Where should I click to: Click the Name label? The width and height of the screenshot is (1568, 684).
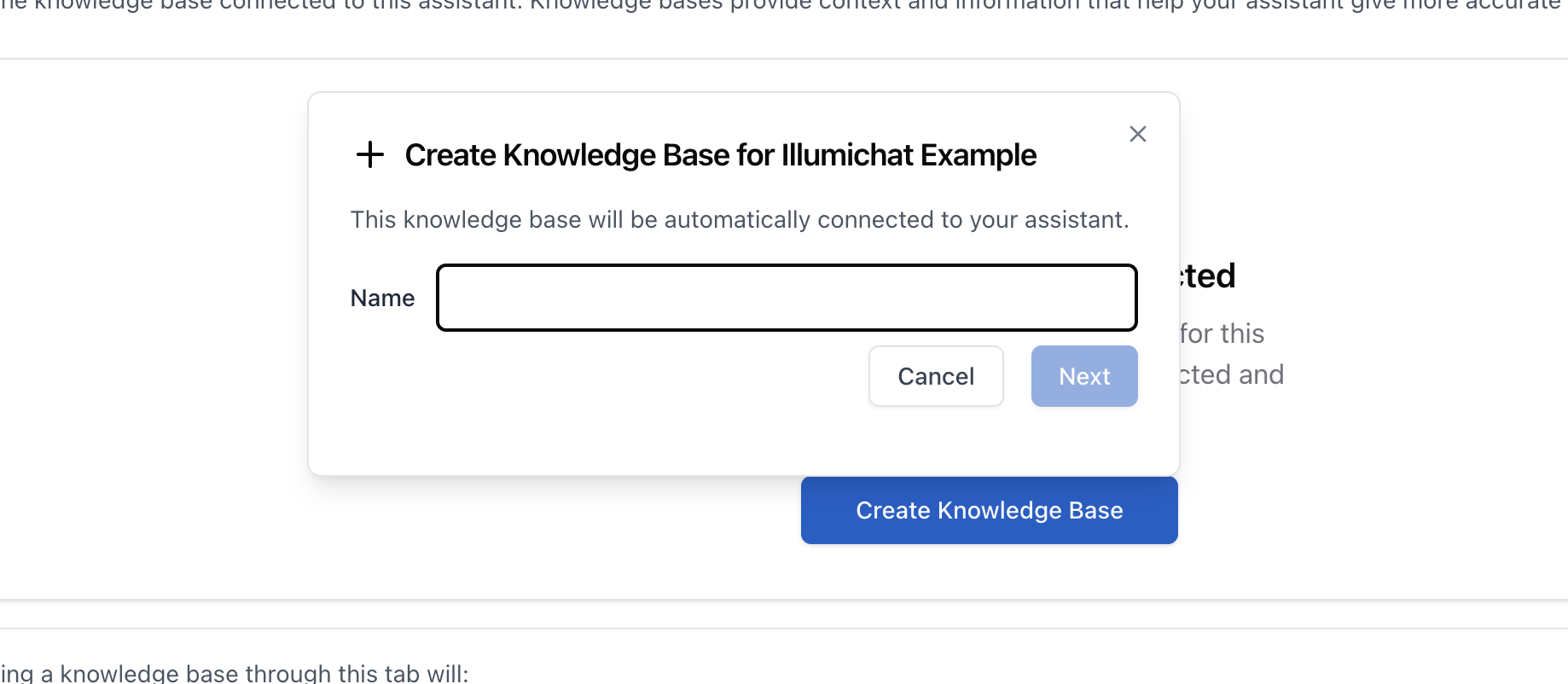click(x=382, y=298)
